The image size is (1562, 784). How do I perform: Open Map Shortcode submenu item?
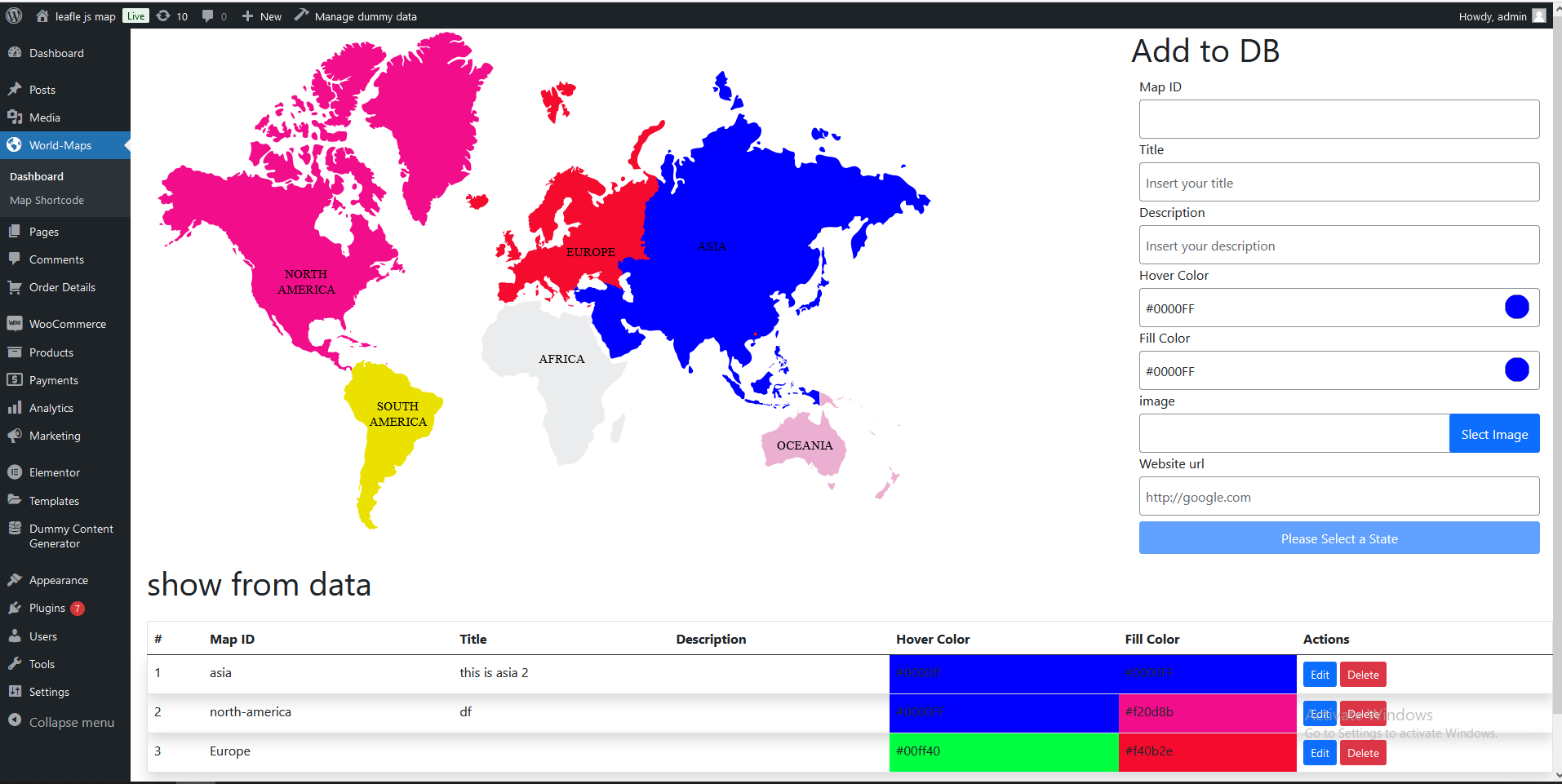click(x=47, y=200)
